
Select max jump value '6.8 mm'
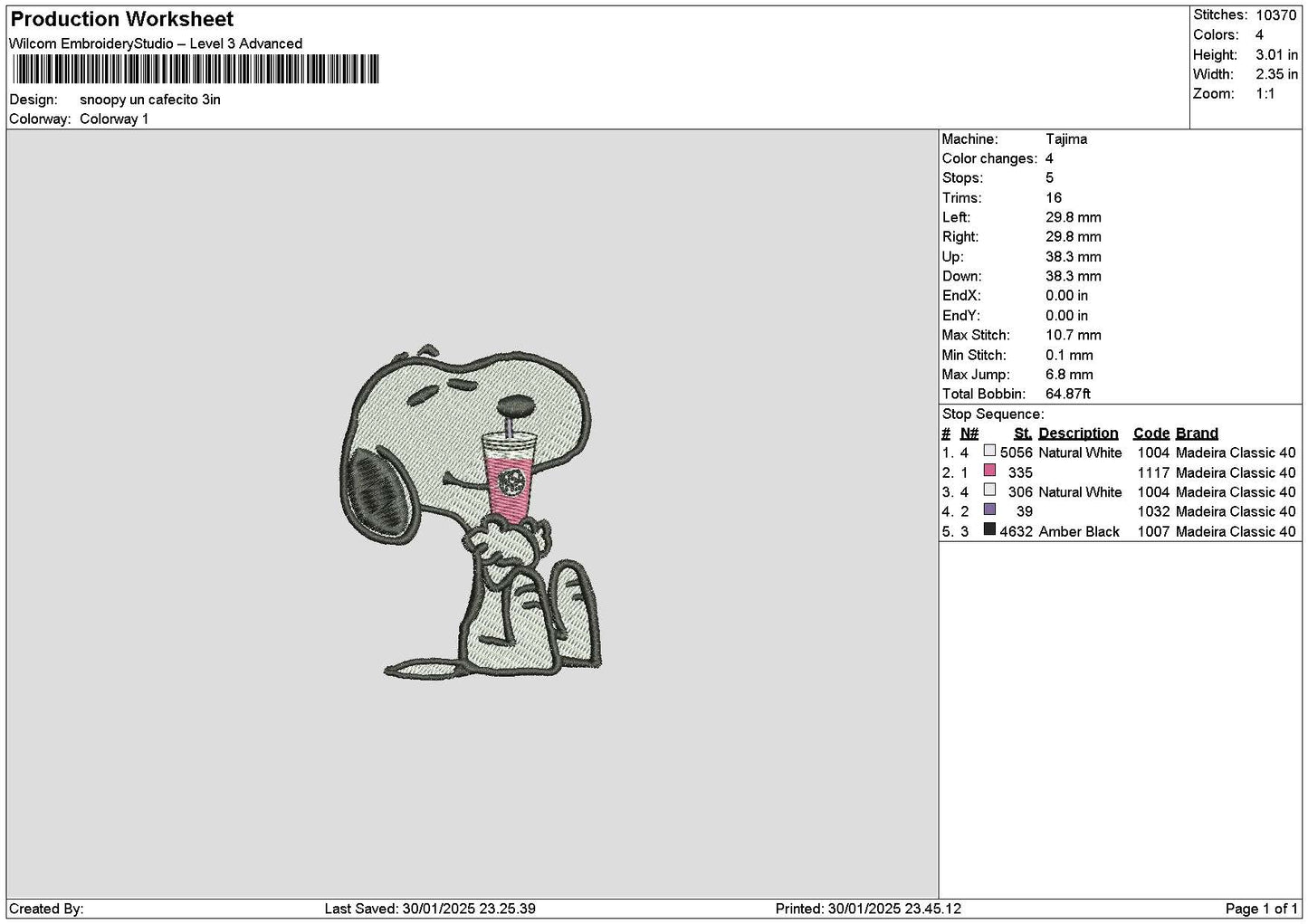click(1069, 375)
